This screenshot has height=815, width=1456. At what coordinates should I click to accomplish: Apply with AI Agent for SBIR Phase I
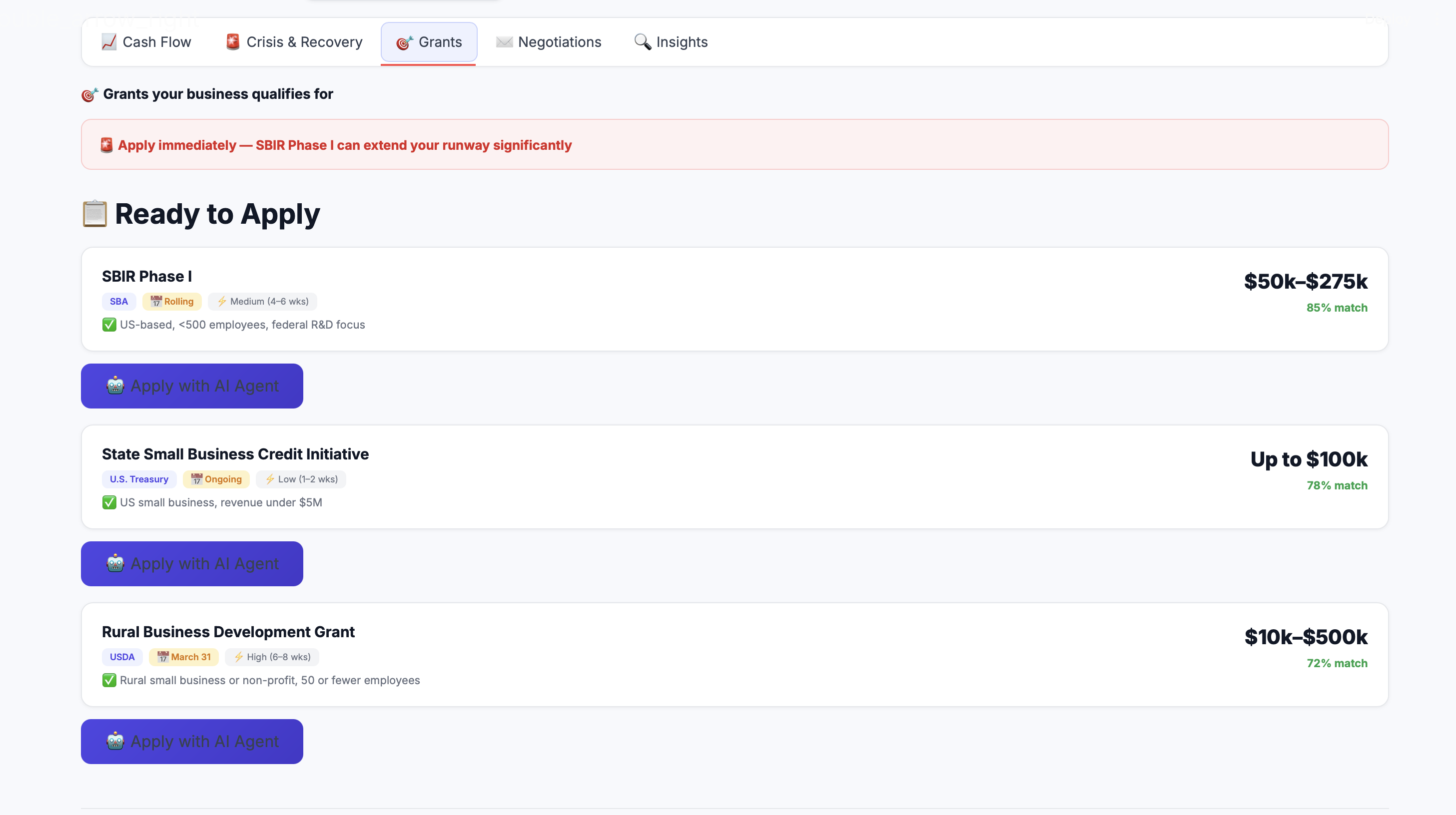[x=192, y=386]
